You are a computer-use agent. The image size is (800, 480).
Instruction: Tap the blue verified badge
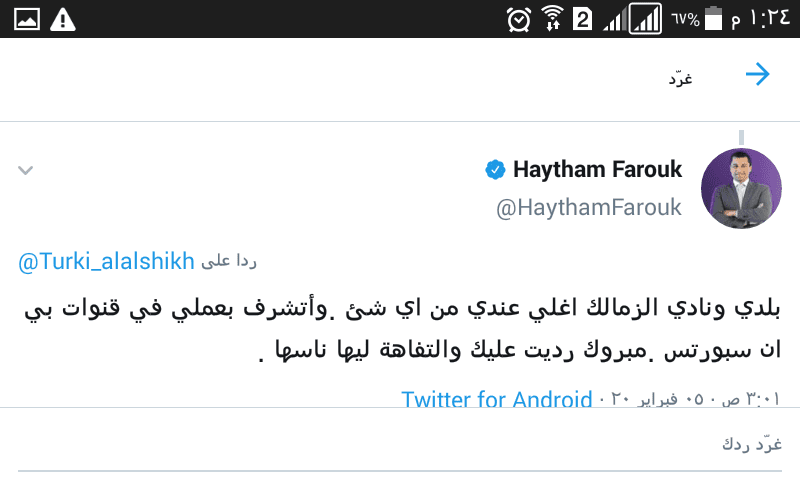pyautogui.click(x=495, y=170)
